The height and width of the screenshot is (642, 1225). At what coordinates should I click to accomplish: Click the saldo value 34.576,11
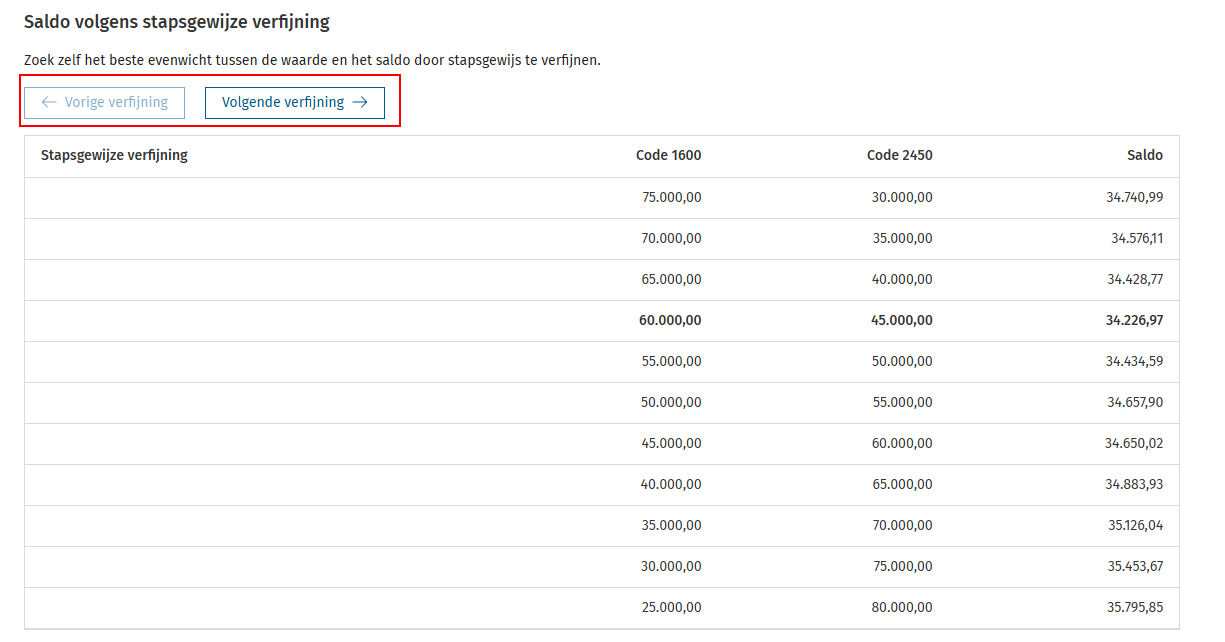click(x=1136, y=238)
